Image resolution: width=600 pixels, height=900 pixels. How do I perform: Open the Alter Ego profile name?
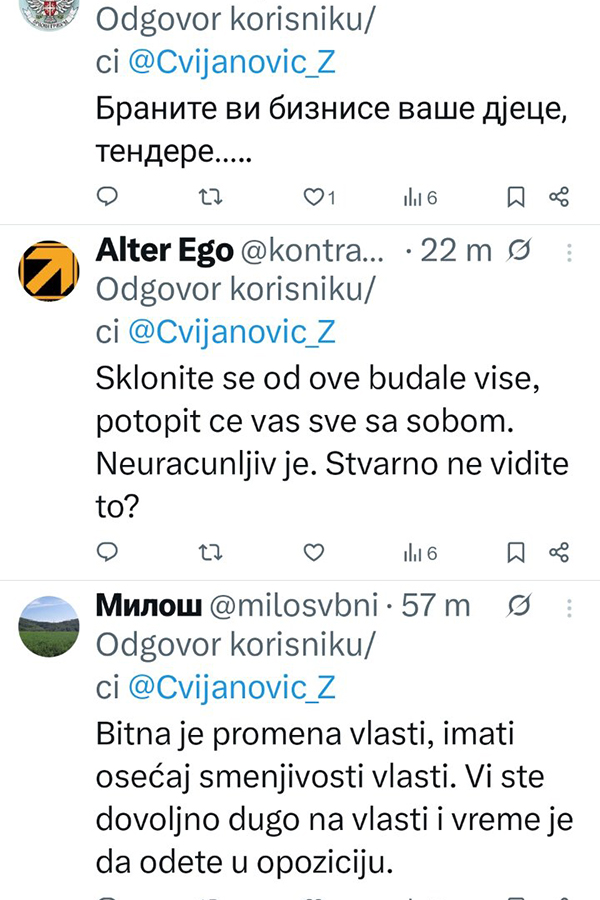coord(164,250)
